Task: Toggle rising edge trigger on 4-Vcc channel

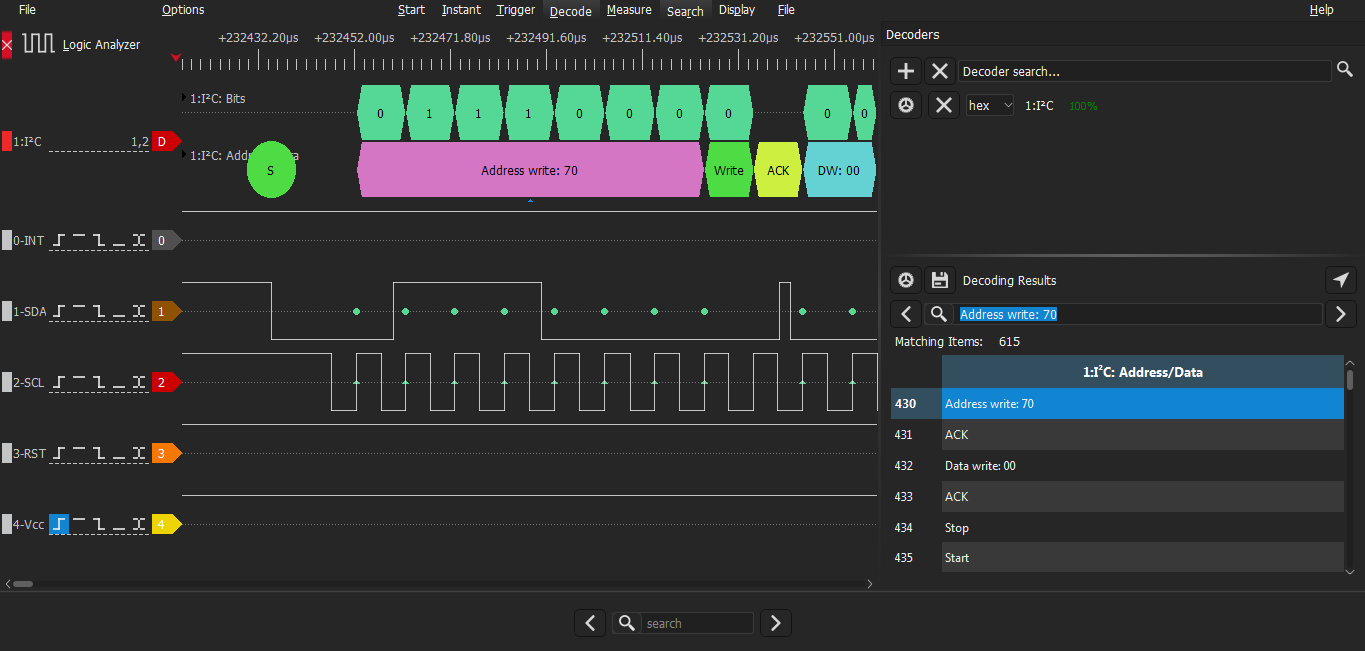Action: click(59, 524)
